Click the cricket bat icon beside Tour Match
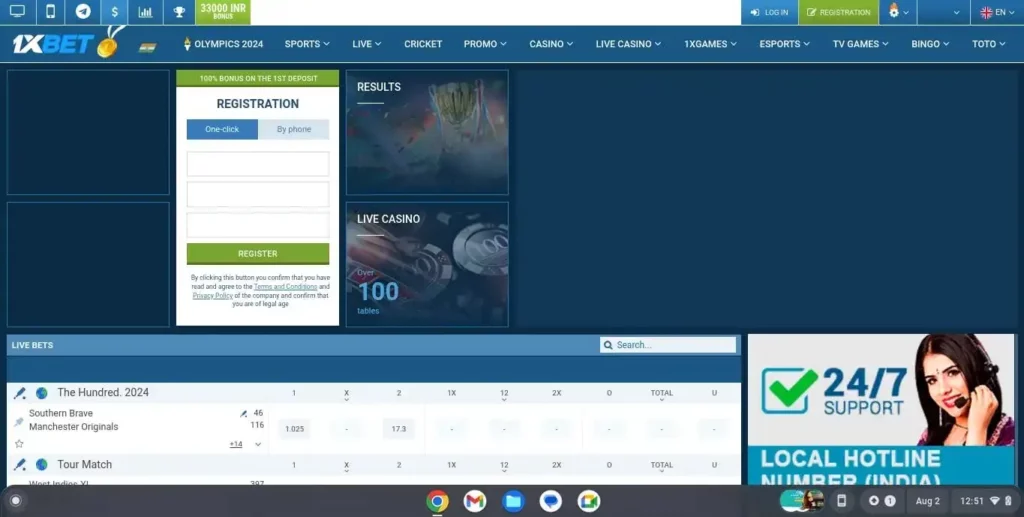Image resolution: width=1024 pixels, height=517 pixels. tap(20, 465)
